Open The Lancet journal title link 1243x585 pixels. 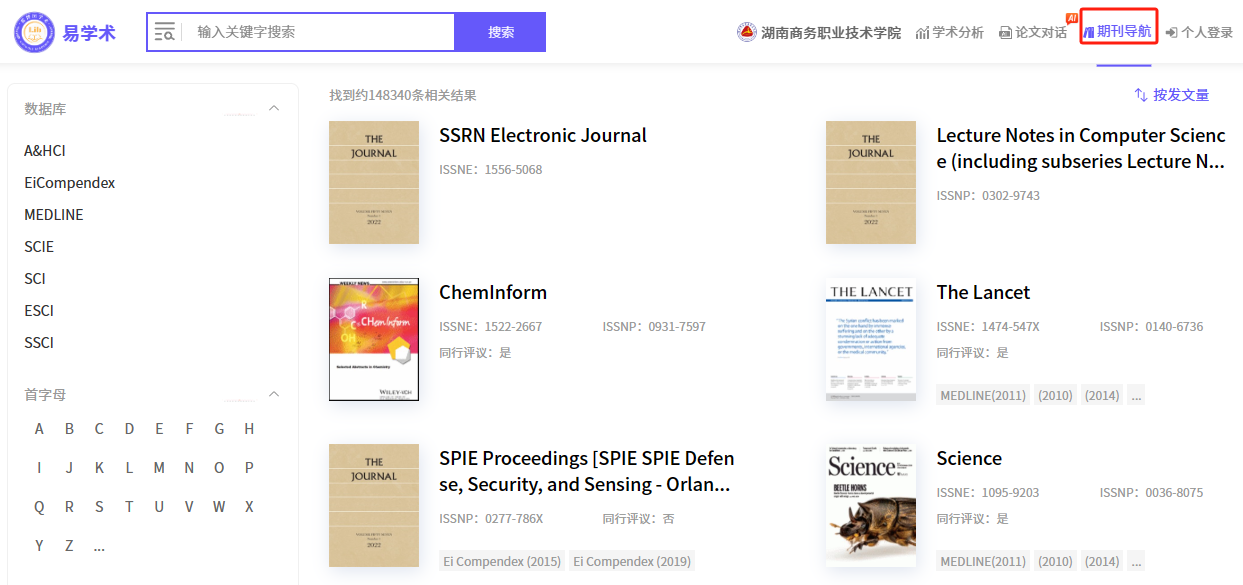point(983,293)
